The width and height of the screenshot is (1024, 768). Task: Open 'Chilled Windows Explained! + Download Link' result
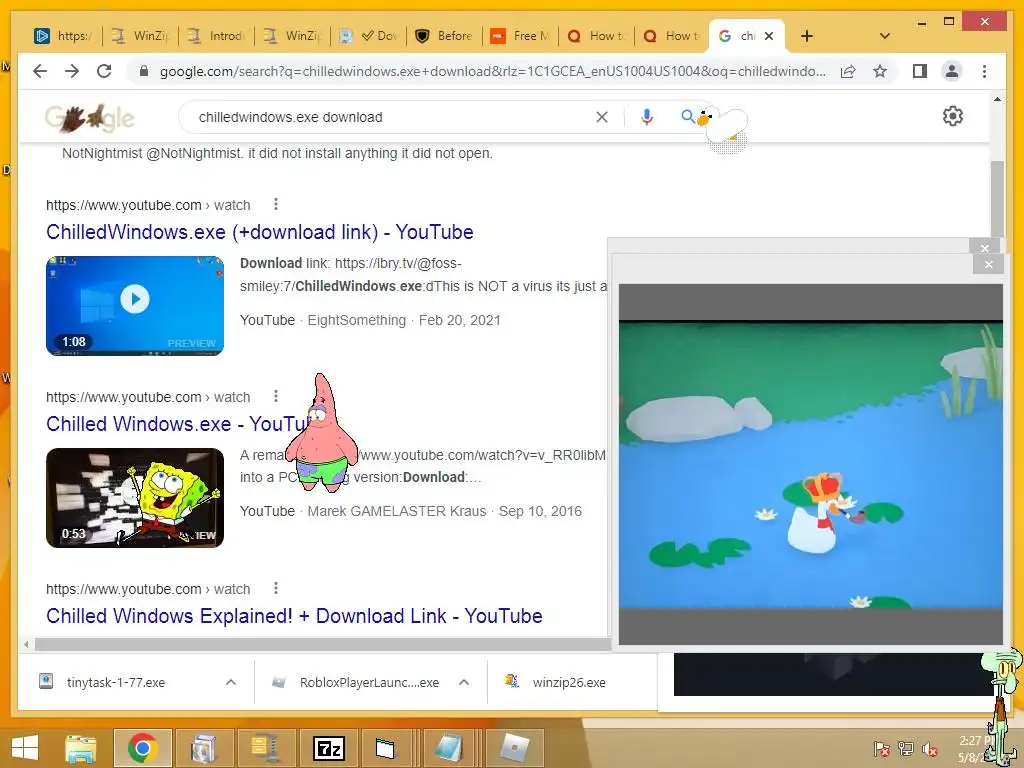(294, 616)
